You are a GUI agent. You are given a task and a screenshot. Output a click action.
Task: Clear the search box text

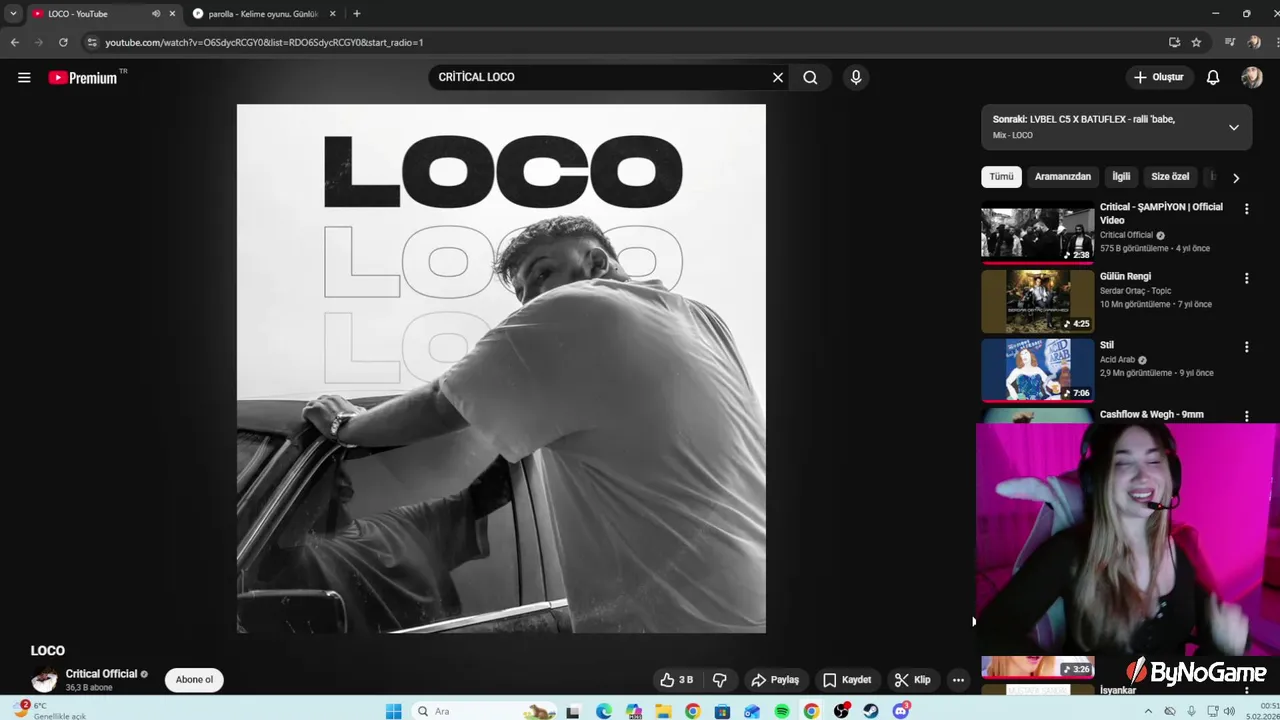pyautogui.click(x=777, y=77)
